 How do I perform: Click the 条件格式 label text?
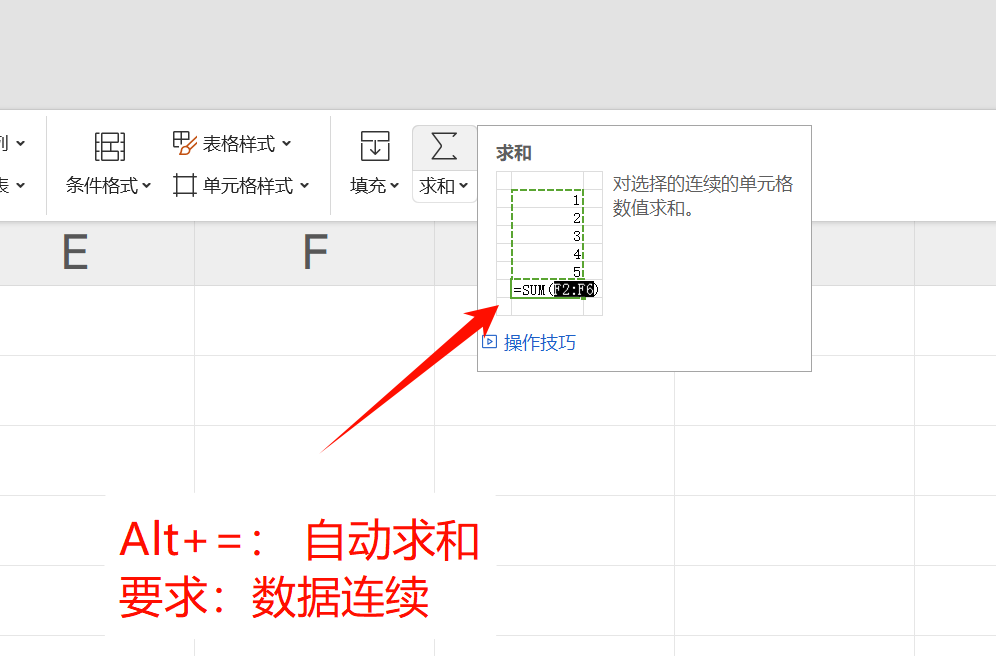pos(102,186)
